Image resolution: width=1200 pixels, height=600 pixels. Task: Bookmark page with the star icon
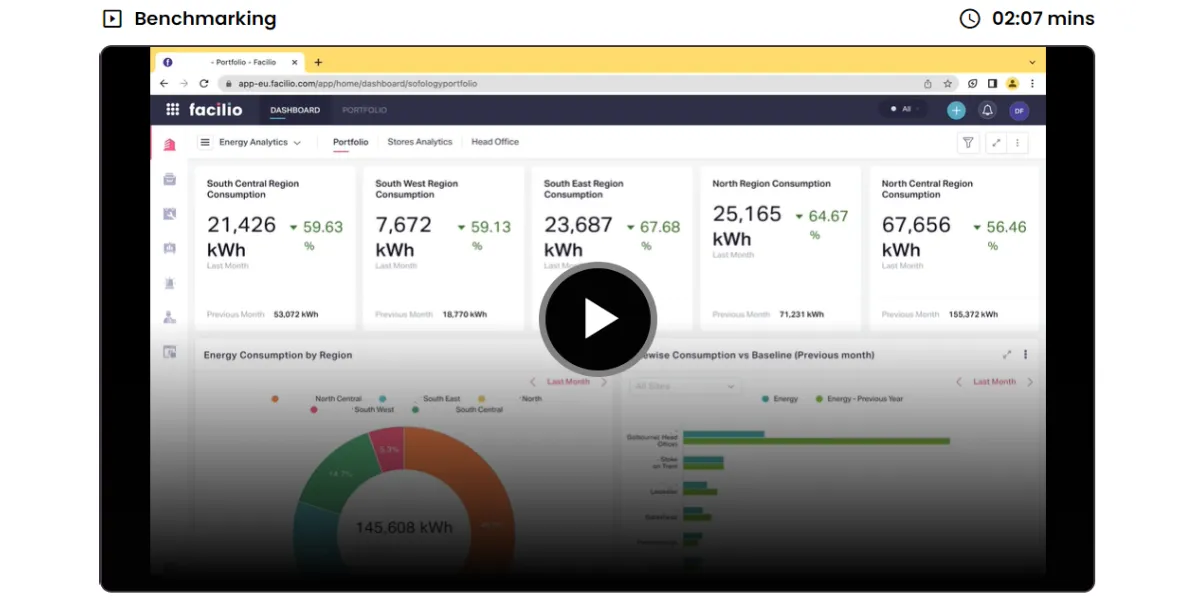(948, 84)
